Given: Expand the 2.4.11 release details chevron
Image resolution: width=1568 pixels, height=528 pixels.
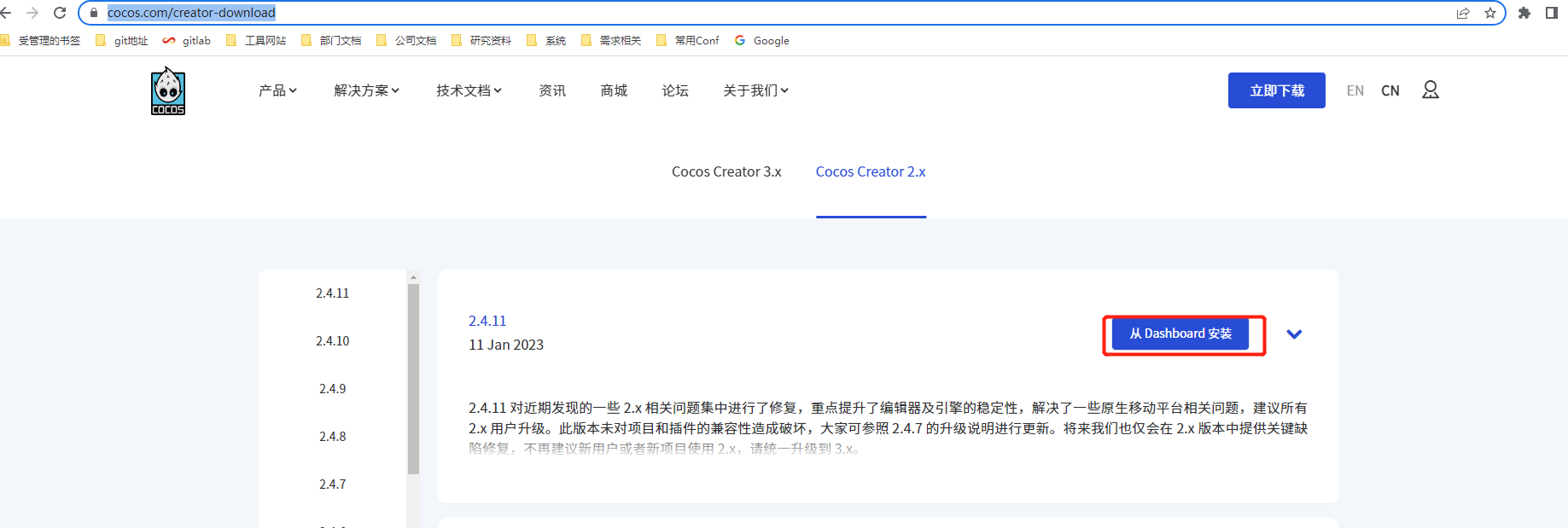Looking at the screenshot, I should click(x=1294, y=334).
